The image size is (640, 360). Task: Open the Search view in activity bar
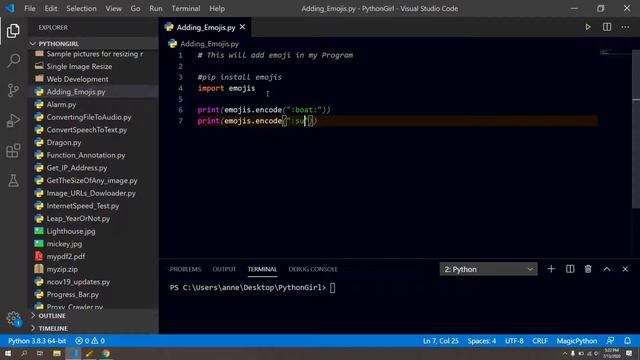13,60
